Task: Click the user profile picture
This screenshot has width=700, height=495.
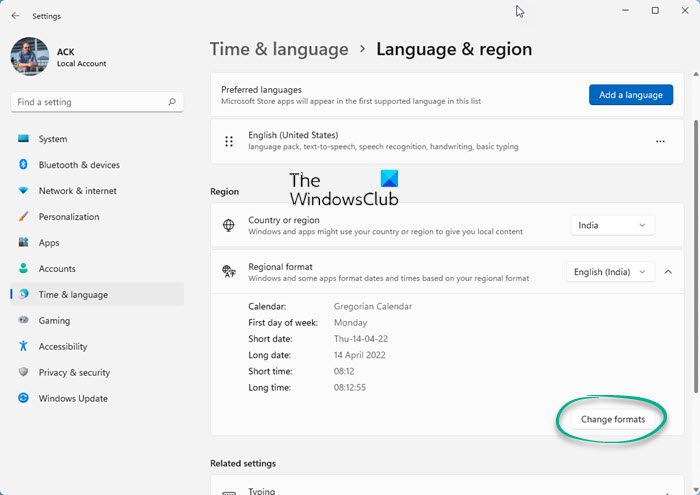Action: click(30, 56)
